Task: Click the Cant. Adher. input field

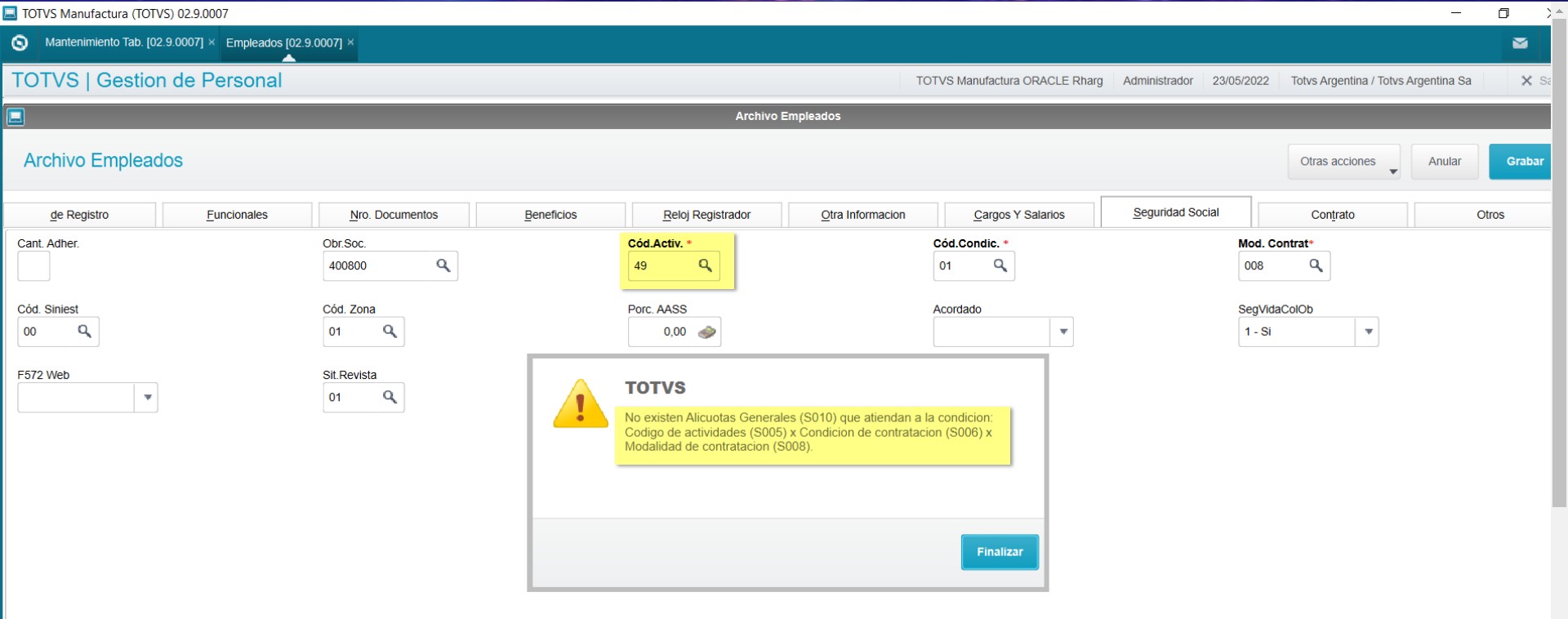Action: [x=33, y=265]
